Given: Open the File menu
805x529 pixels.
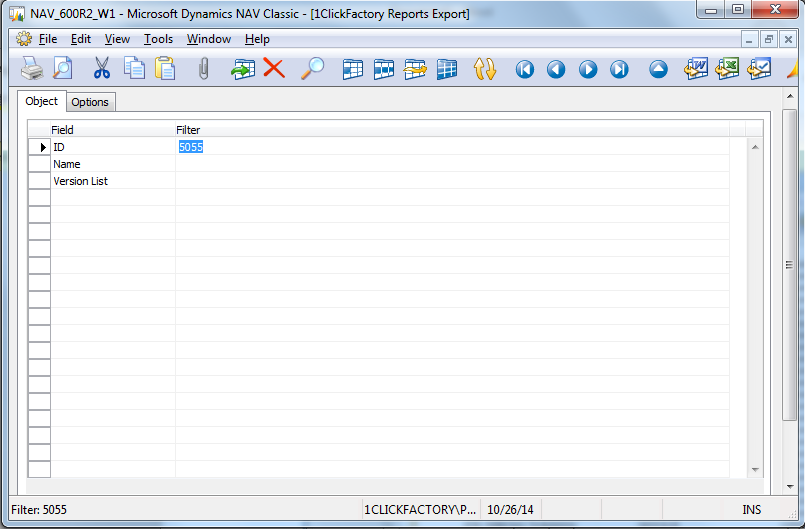Looking at the screenshot, I should point(48,39).
